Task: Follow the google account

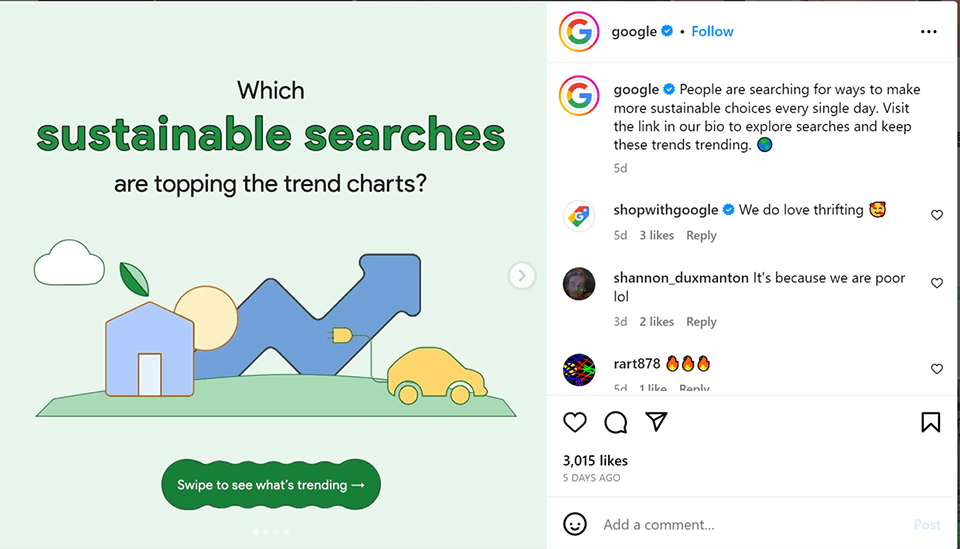Action: tap(712, 32)
